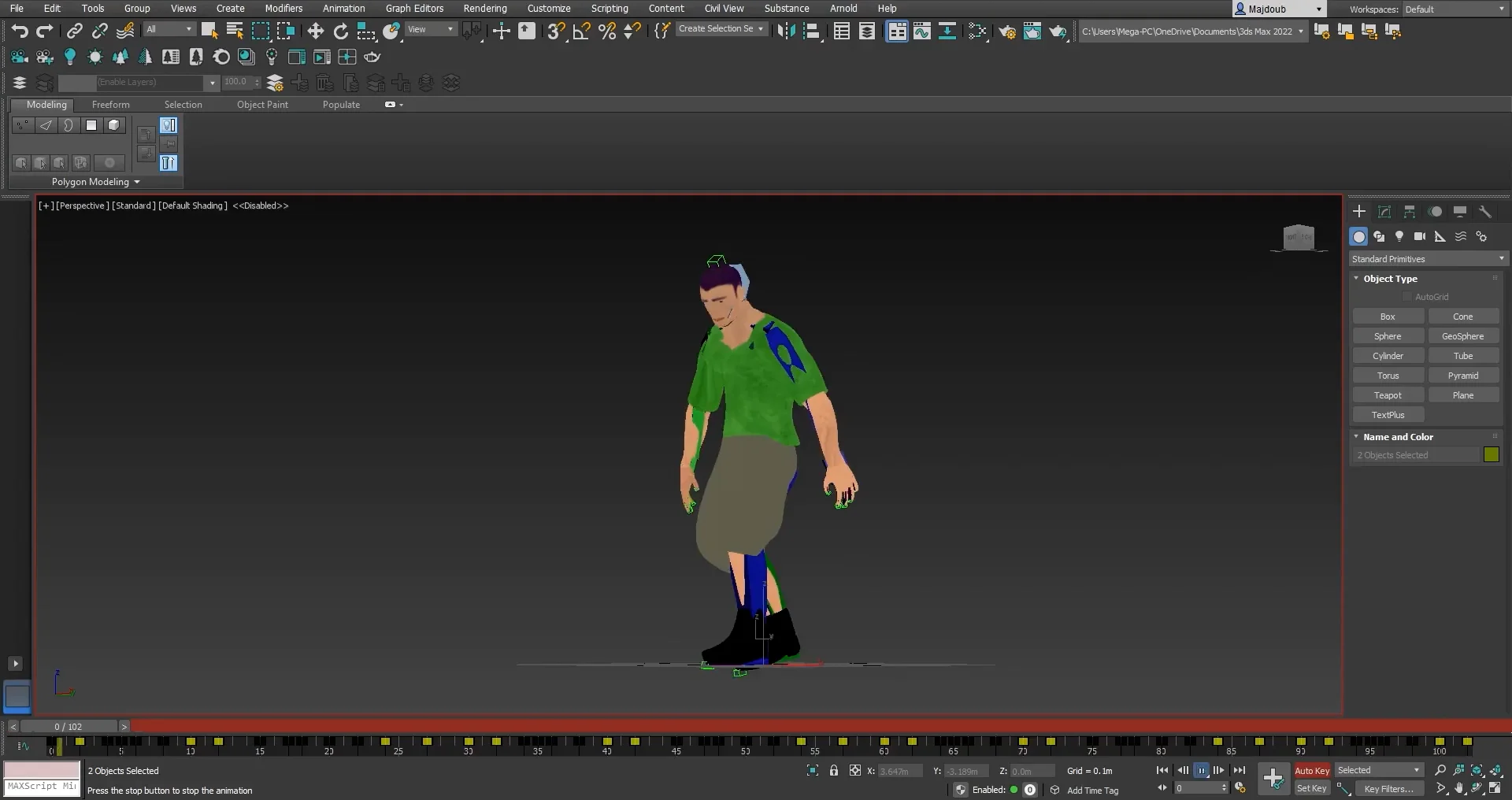The width and height of the screenshot is (1512, 800).
Task: Select the Cameras creation category
Action: (x=1420, y=236)
